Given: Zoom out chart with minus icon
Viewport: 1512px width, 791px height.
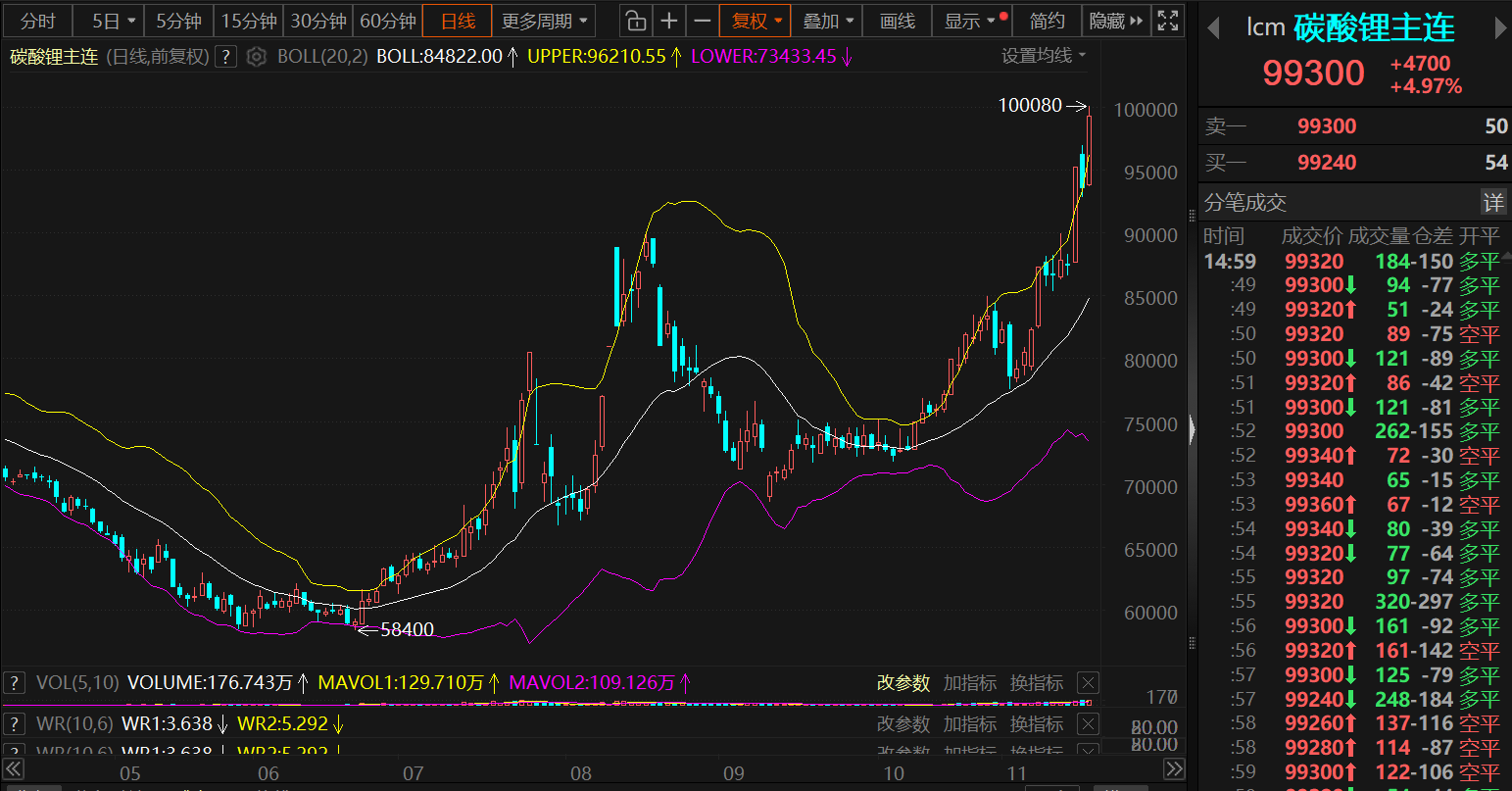Looking at the screenshot, I should [x=703, y=21].
